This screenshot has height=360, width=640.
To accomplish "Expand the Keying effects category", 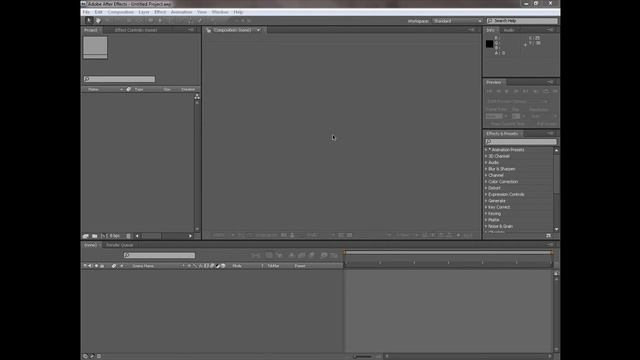I will pos(486,213).
